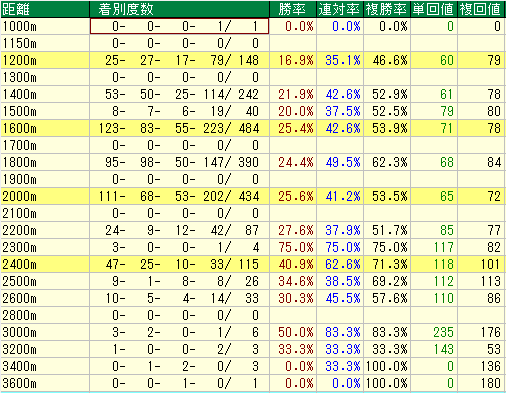Click single return value 143 for 3200m

pos(444,349)
